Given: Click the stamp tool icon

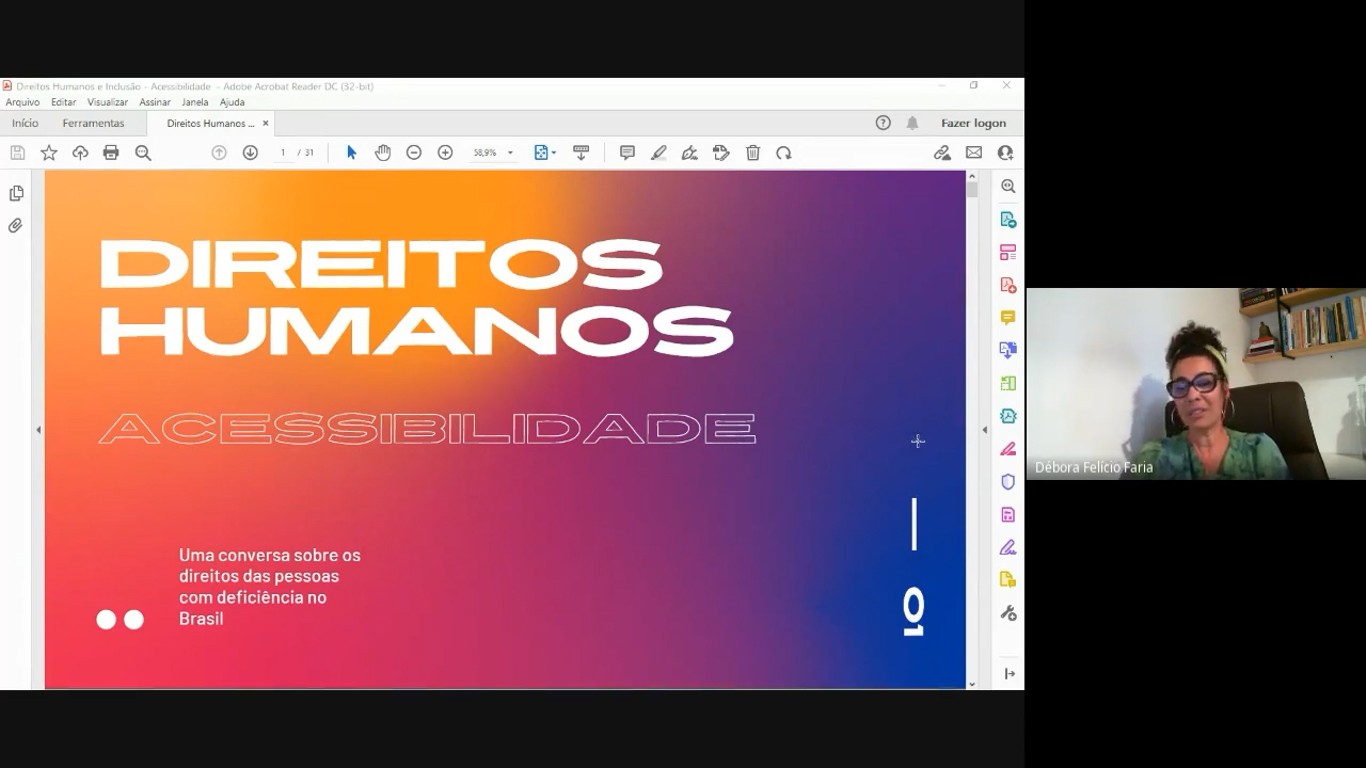Looking at the screenshot, I should tap(721, 153).
